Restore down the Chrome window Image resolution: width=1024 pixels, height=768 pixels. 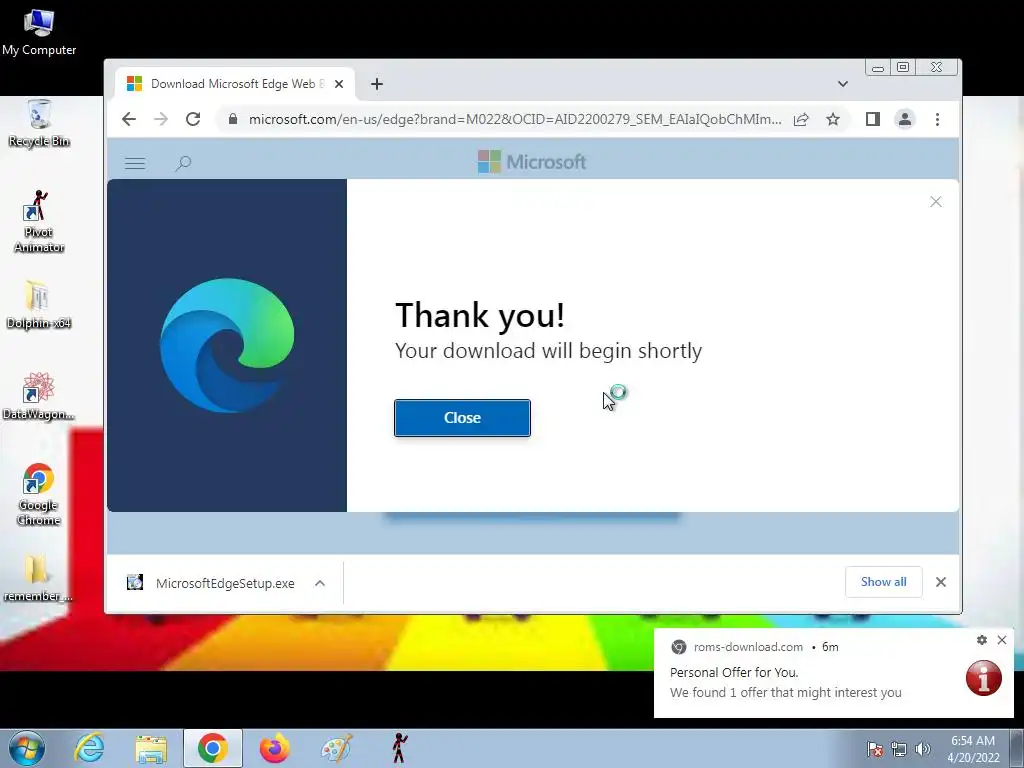903,67
